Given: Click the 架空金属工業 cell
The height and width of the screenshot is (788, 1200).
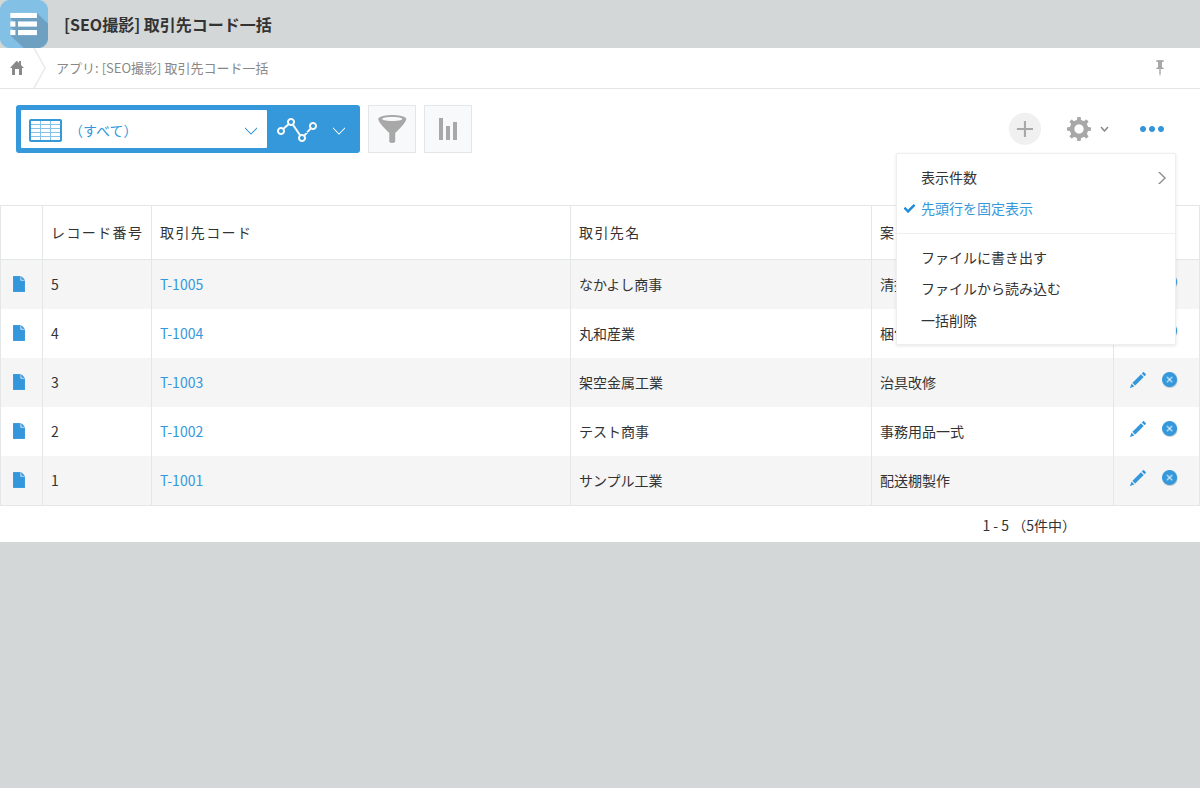Looking at the screenshot, I should tap(721, 383).
